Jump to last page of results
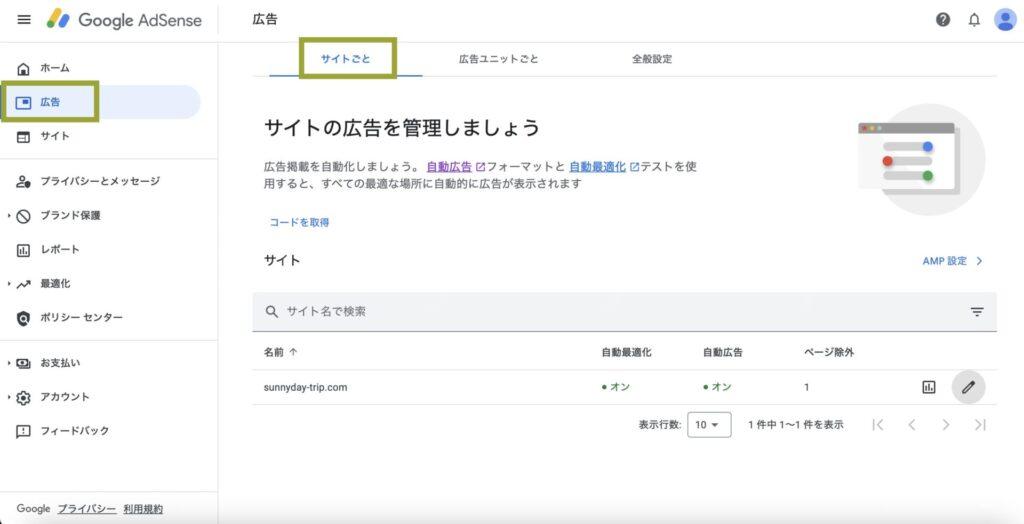Viewport: 1024px width, 524px height. click(x=980, y=425)
